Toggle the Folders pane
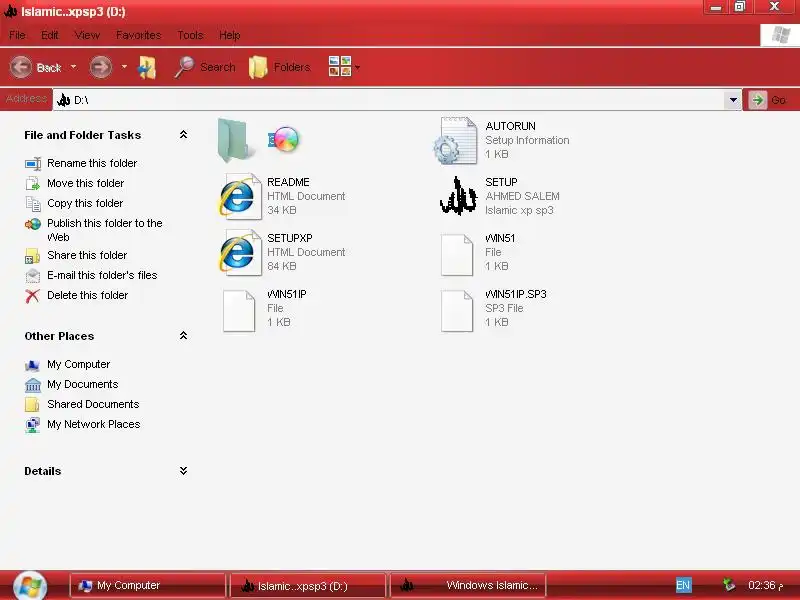Image resolution: width=800 pixels, height=600 pixels. pos(280,67)
